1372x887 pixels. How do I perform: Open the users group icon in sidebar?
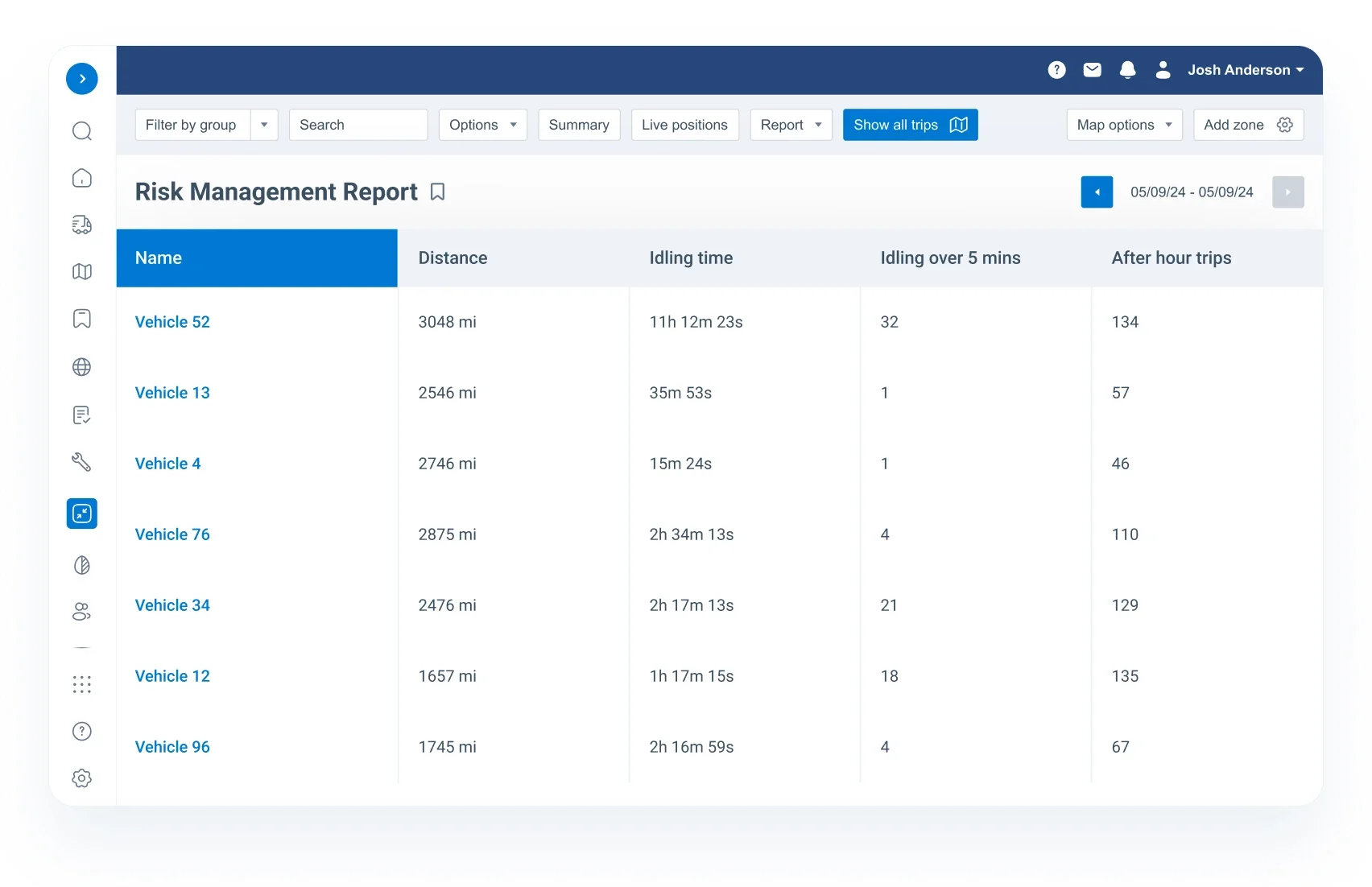(x=82, y=612)
